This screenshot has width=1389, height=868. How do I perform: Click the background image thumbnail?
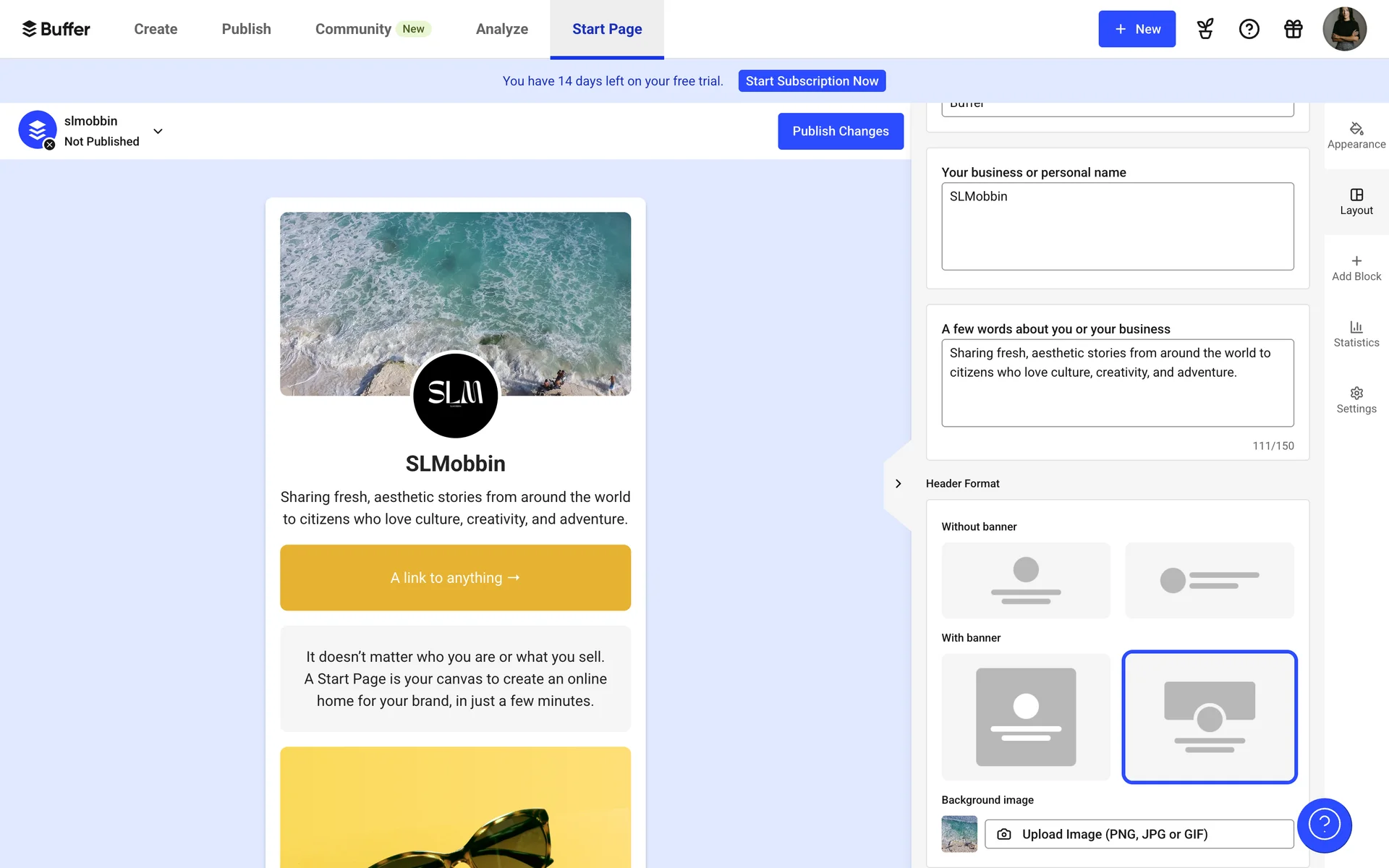tap(959, 834)
